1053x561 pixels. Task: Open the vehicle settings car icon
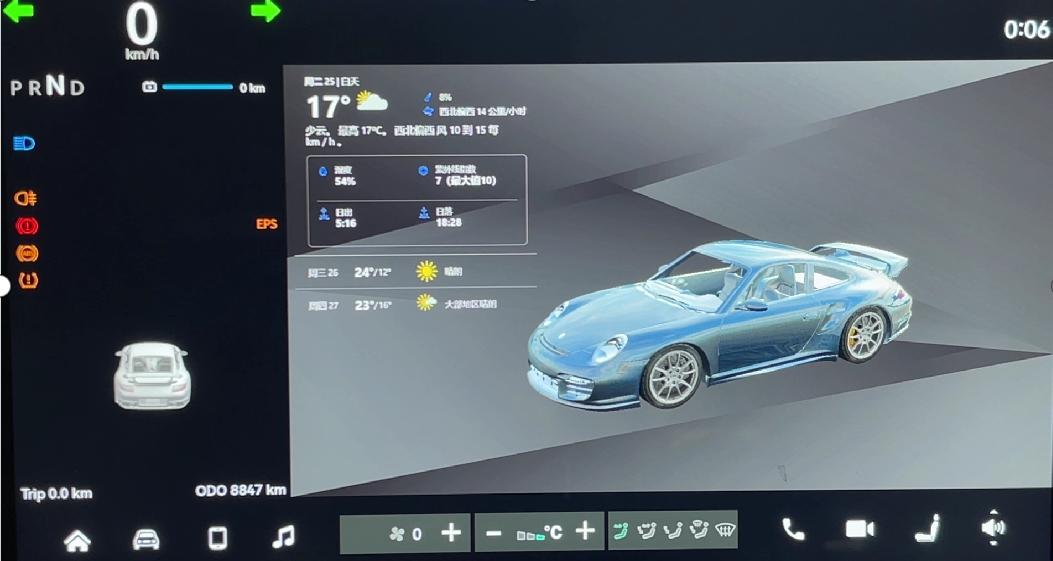pyautogui.click(x=146, y=539)
